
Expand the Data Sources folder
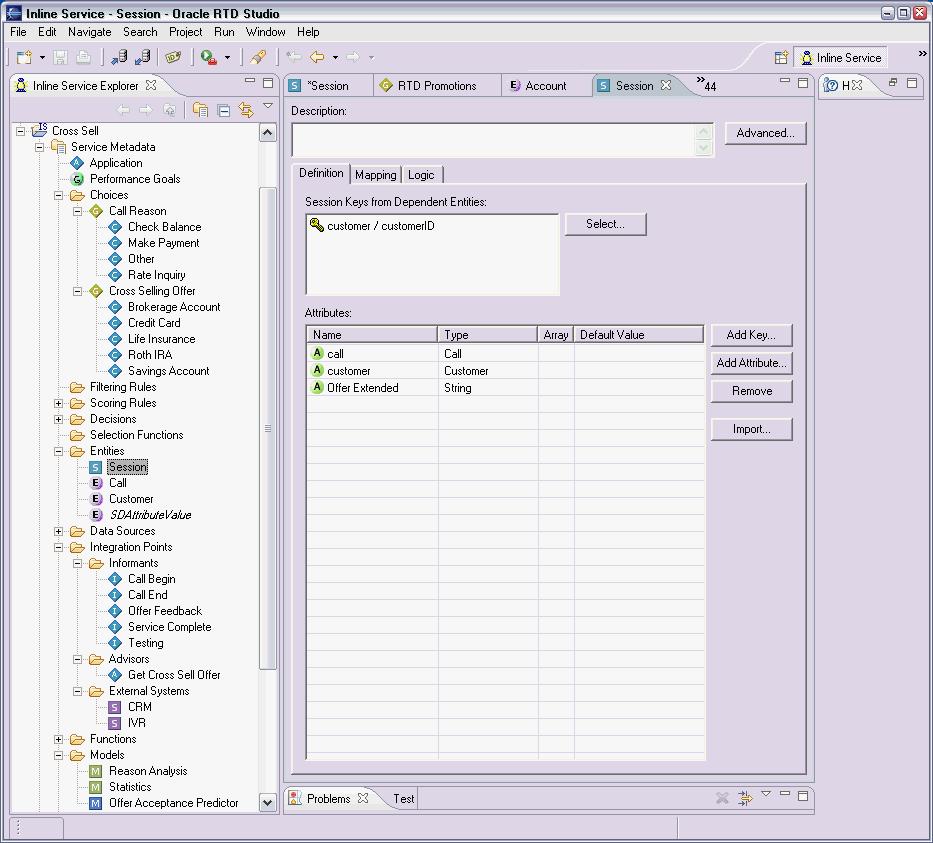point(58,531)
